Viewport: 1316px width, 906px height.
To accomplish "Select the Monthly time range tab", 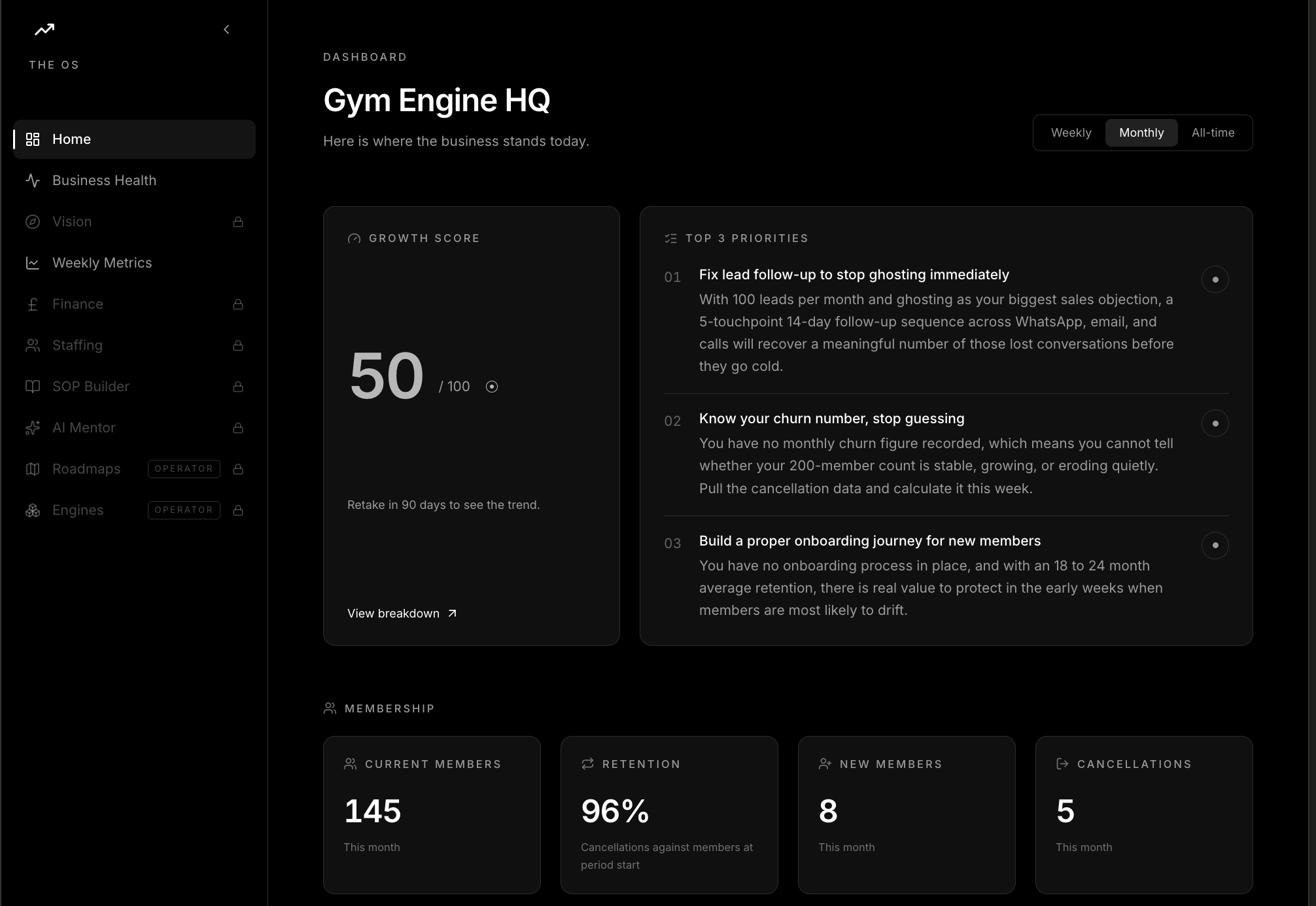I will 1141,133.
